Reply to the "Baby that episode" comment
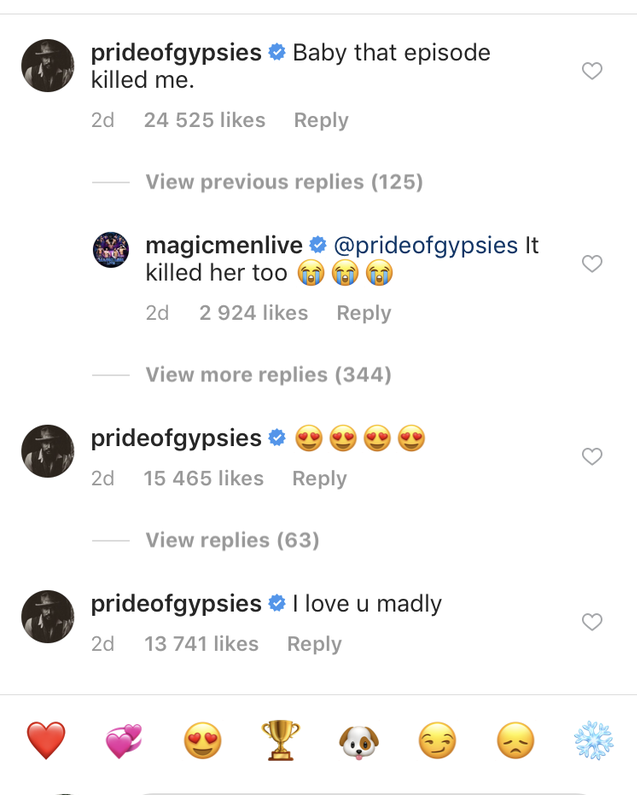637x795 pixels. [321, 120]
